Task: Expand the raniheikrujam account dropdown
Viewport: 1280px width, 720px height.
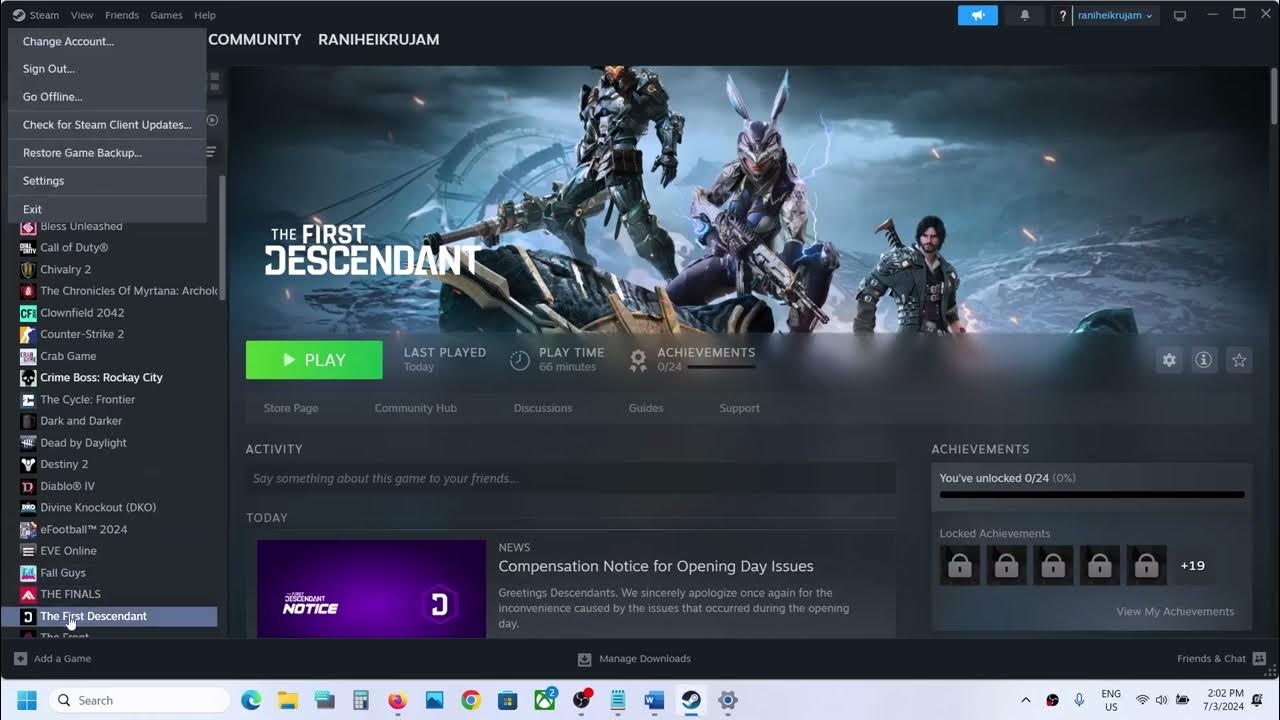Action: click(x=1115, y=15)
